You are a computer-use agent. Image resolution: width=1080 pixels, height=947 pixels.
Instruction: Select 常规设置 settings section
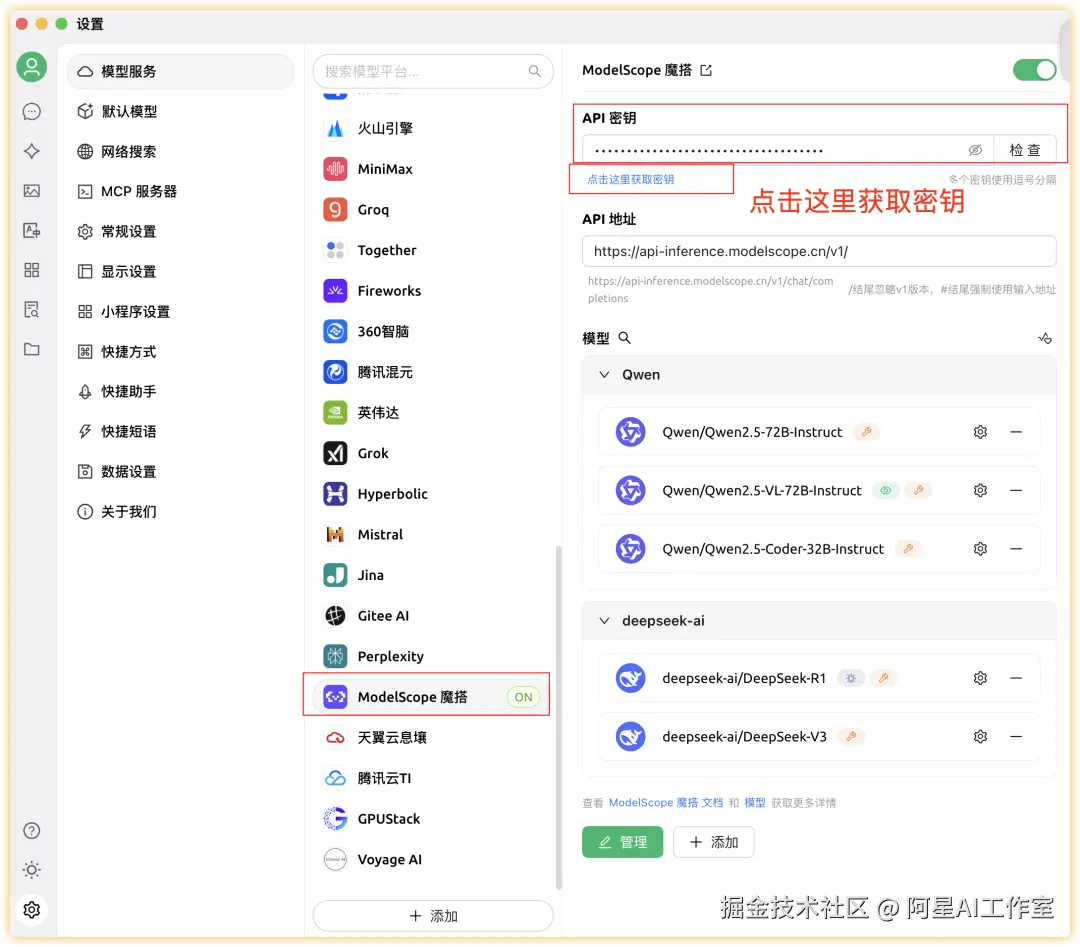pyautogui.click(x=180, y=231)
